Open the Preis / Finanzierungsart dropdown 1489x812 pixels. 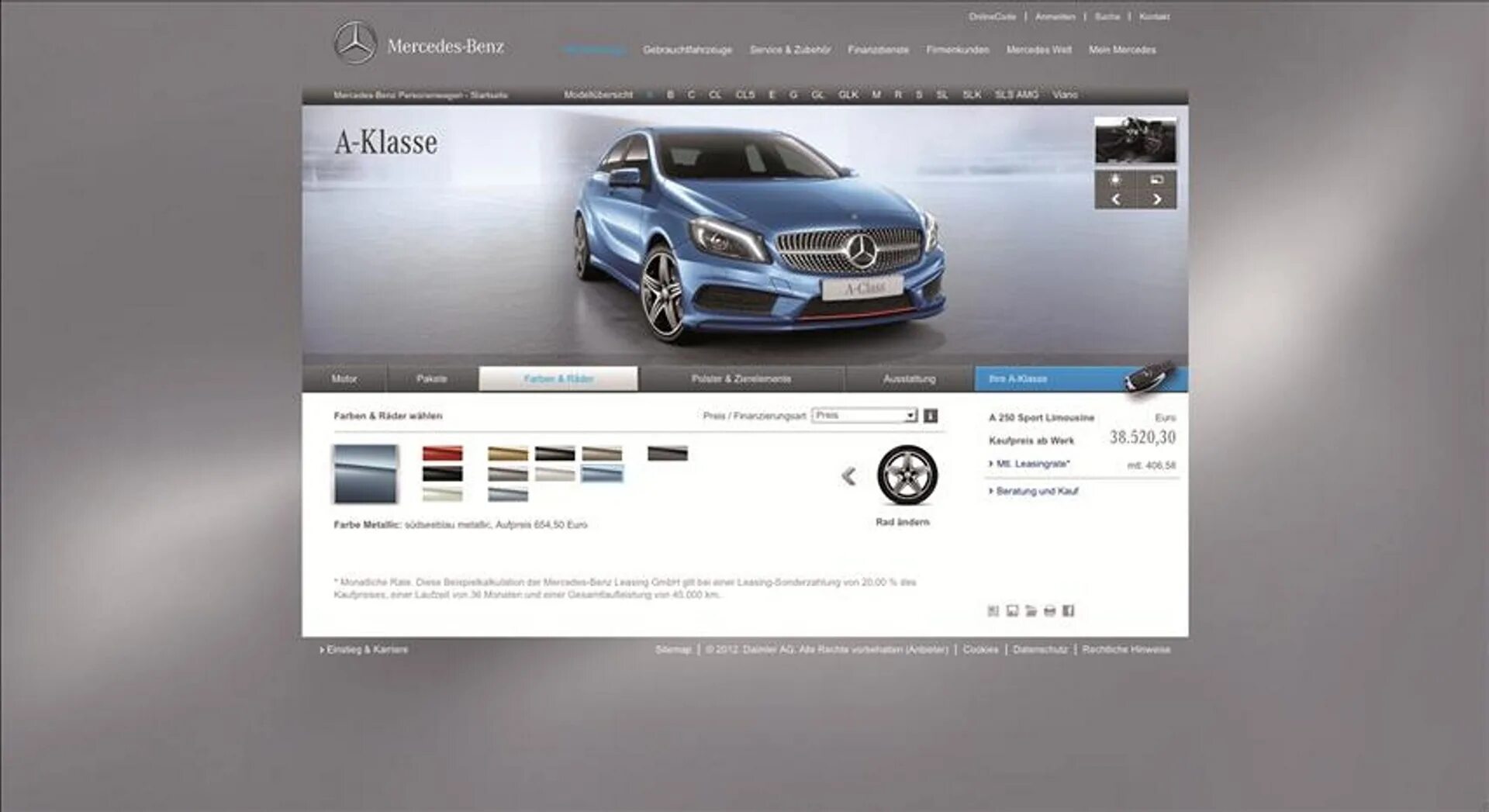(864, 416)
